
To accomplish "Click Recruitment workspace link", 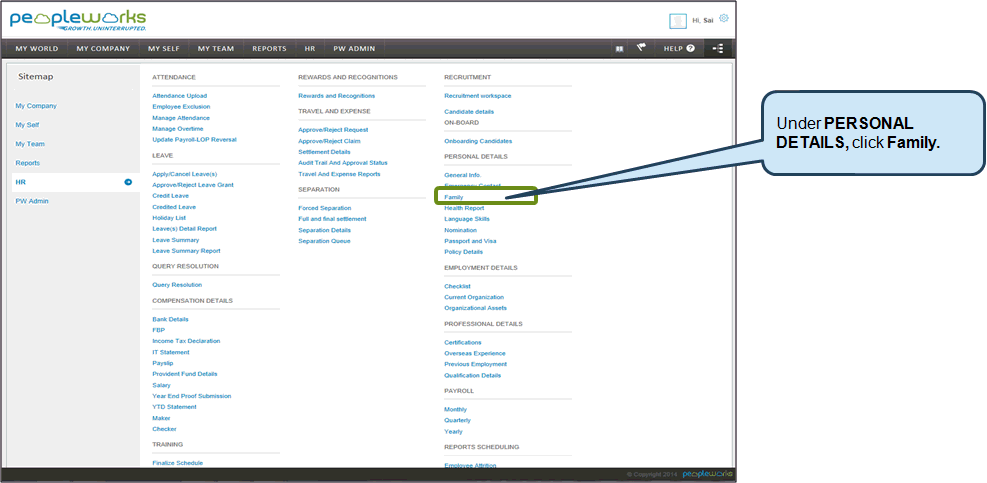I will [x=477, y=96].
